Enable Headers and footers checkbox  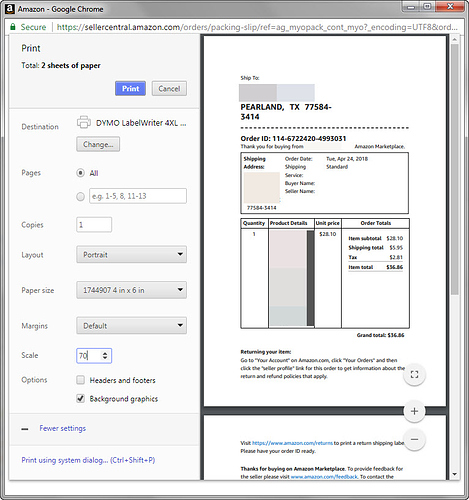(80, 380)
